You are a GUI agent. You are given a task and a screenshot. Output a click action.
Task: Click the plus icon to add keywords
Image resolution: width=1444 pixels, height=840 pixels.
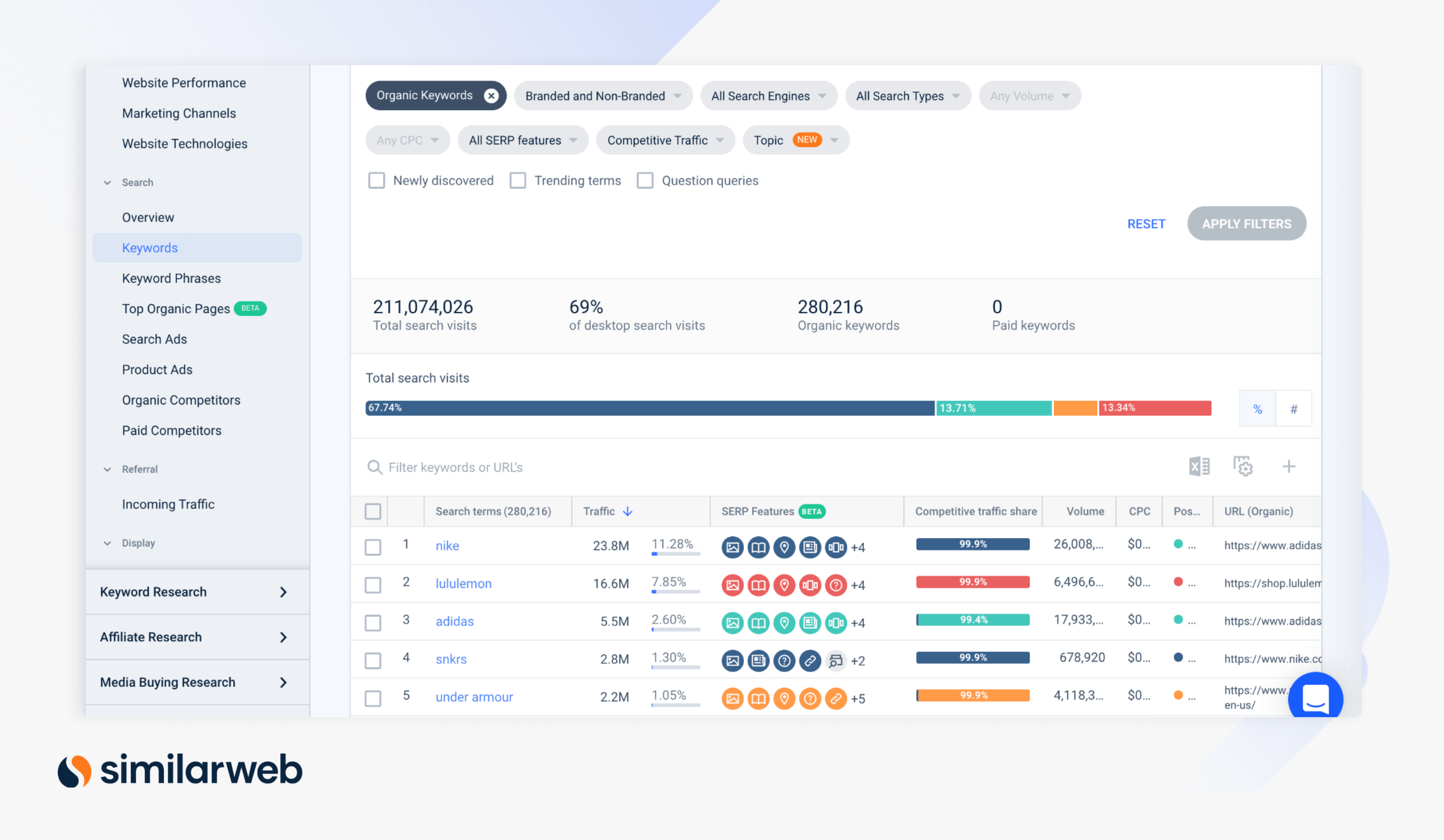click(x=1289, y=467)
